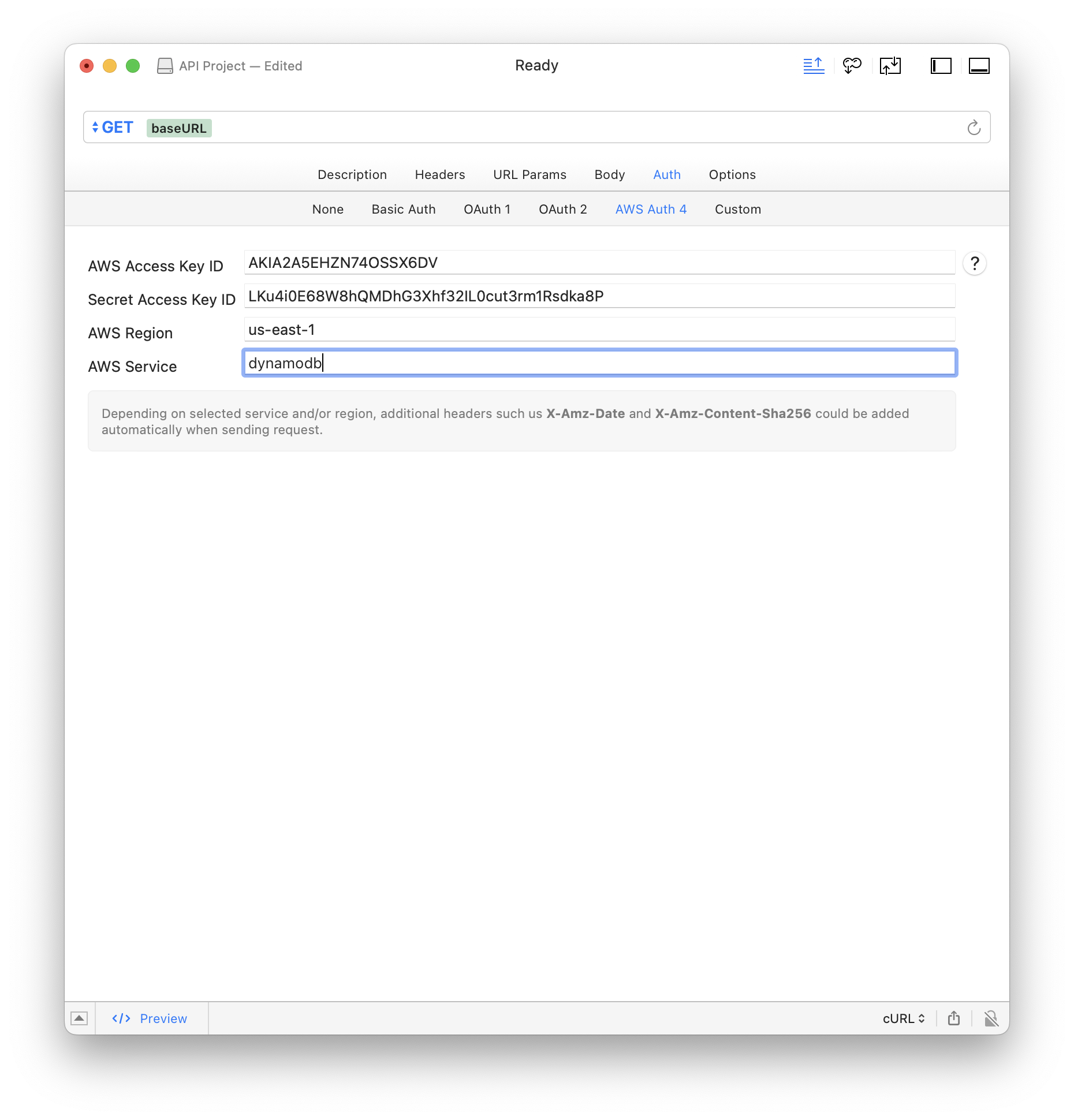Open the cURL format dropdown
The image size is (1074, 1120).
point(904,1018)
